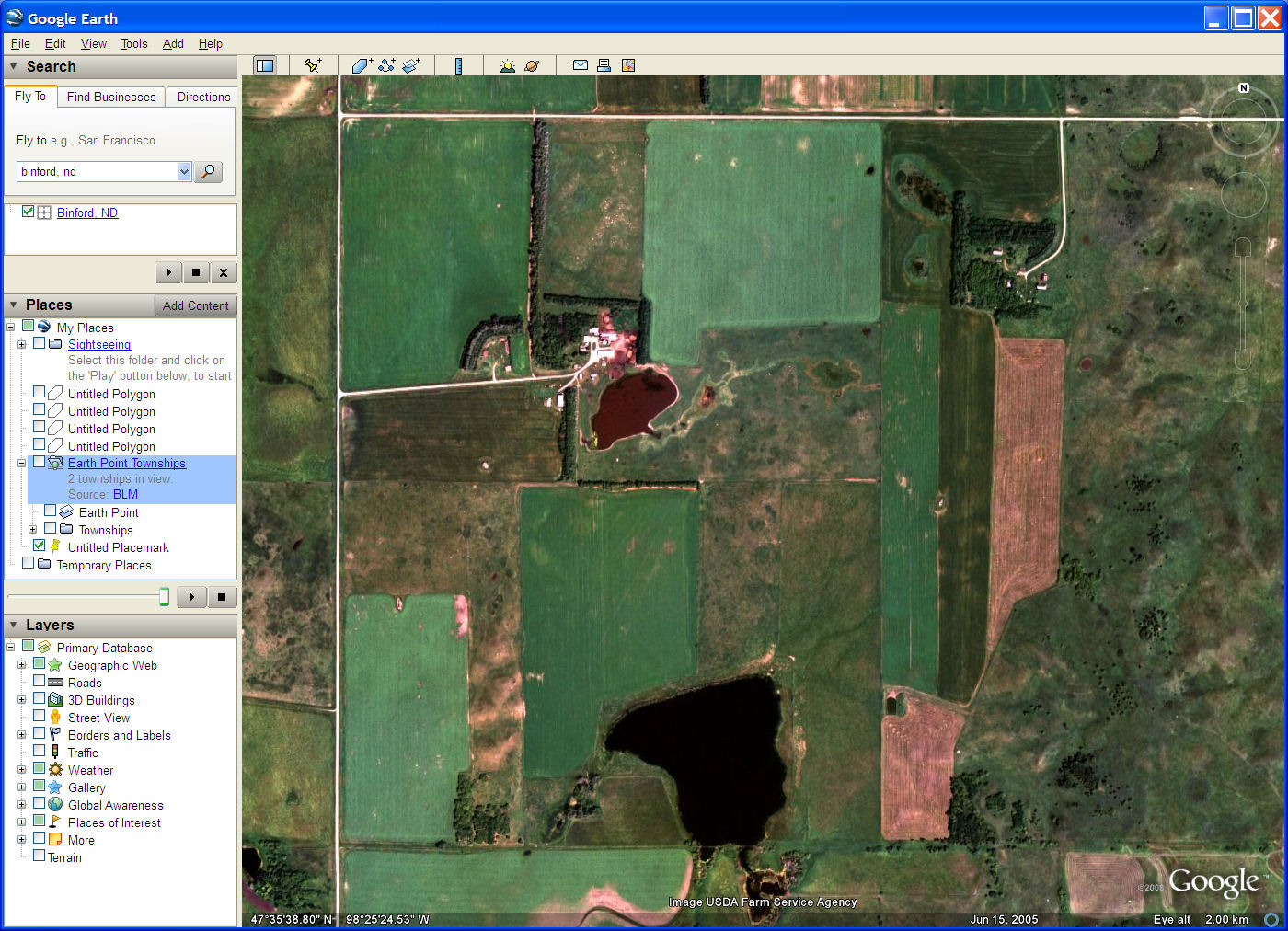Click the Traffic light layer icon
The image size is (1288, 931).
click(55, 753)
